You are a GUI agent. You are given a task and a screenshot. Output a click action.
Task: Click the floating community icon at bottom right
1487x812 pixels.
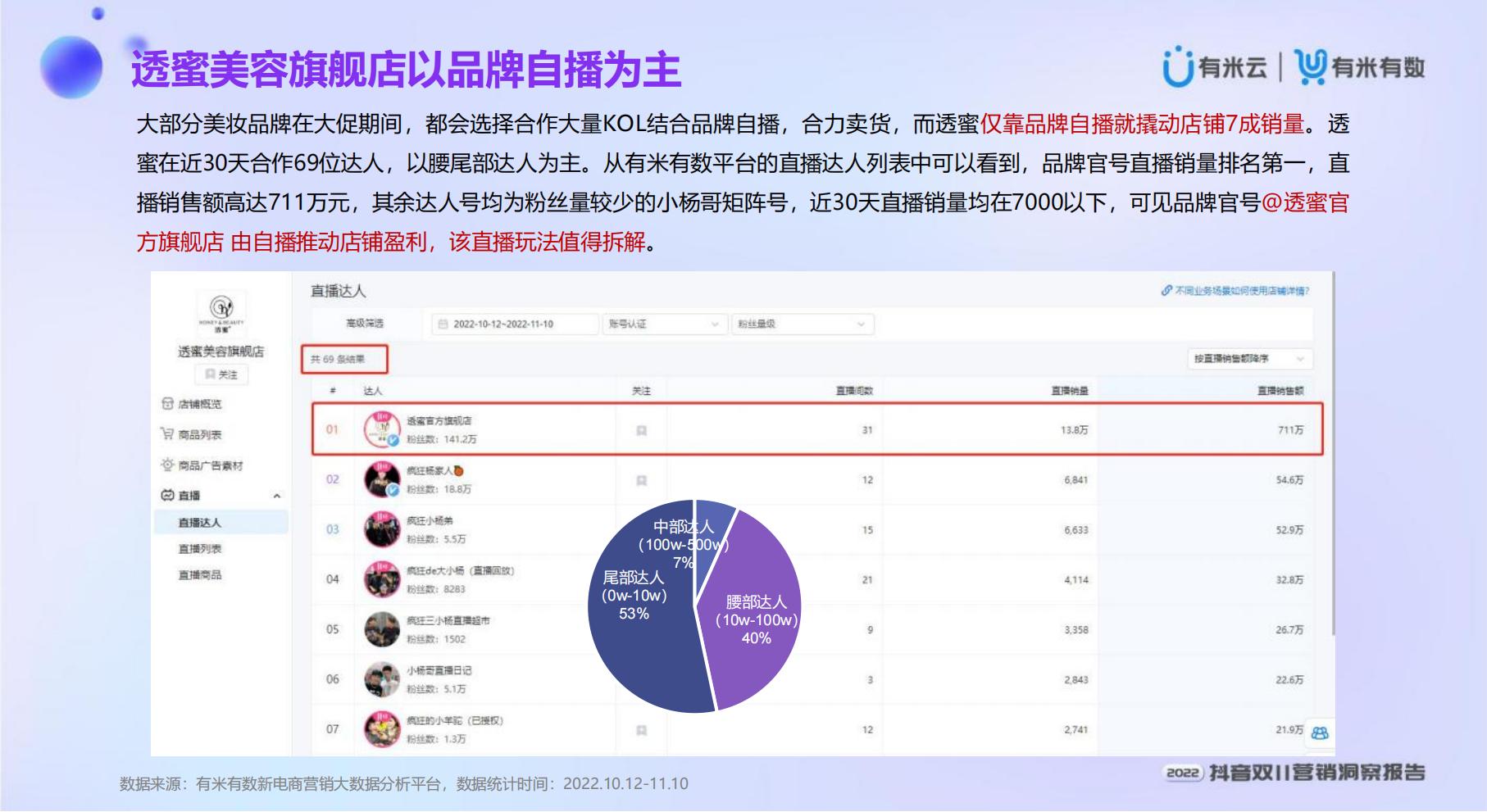[x=1319, y=733]
